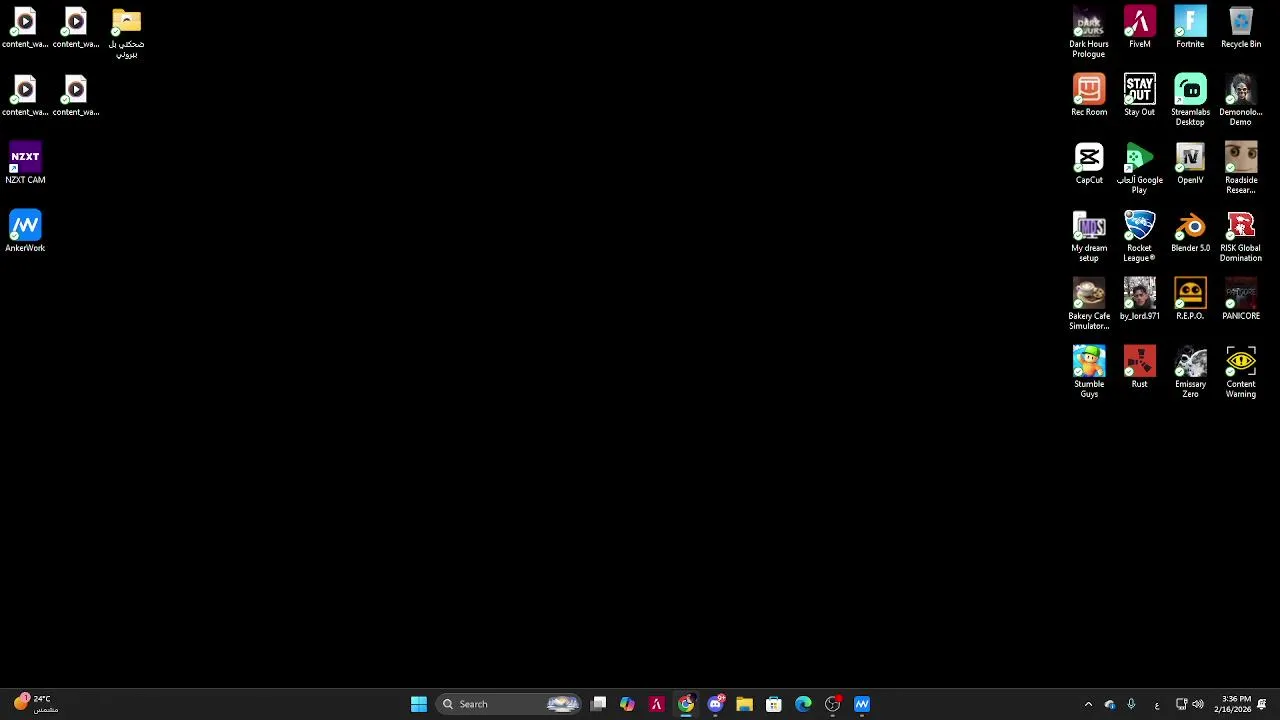
Task: Show hidden system tray icons
Action: click(x=1088, y=704)
